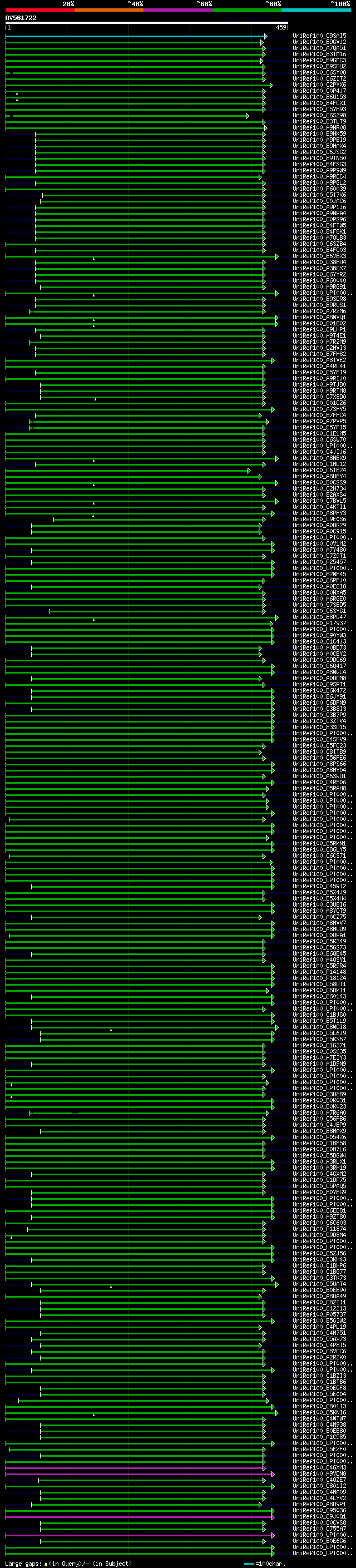Open hit UniRef100_B3TM16

pos(319,54)
